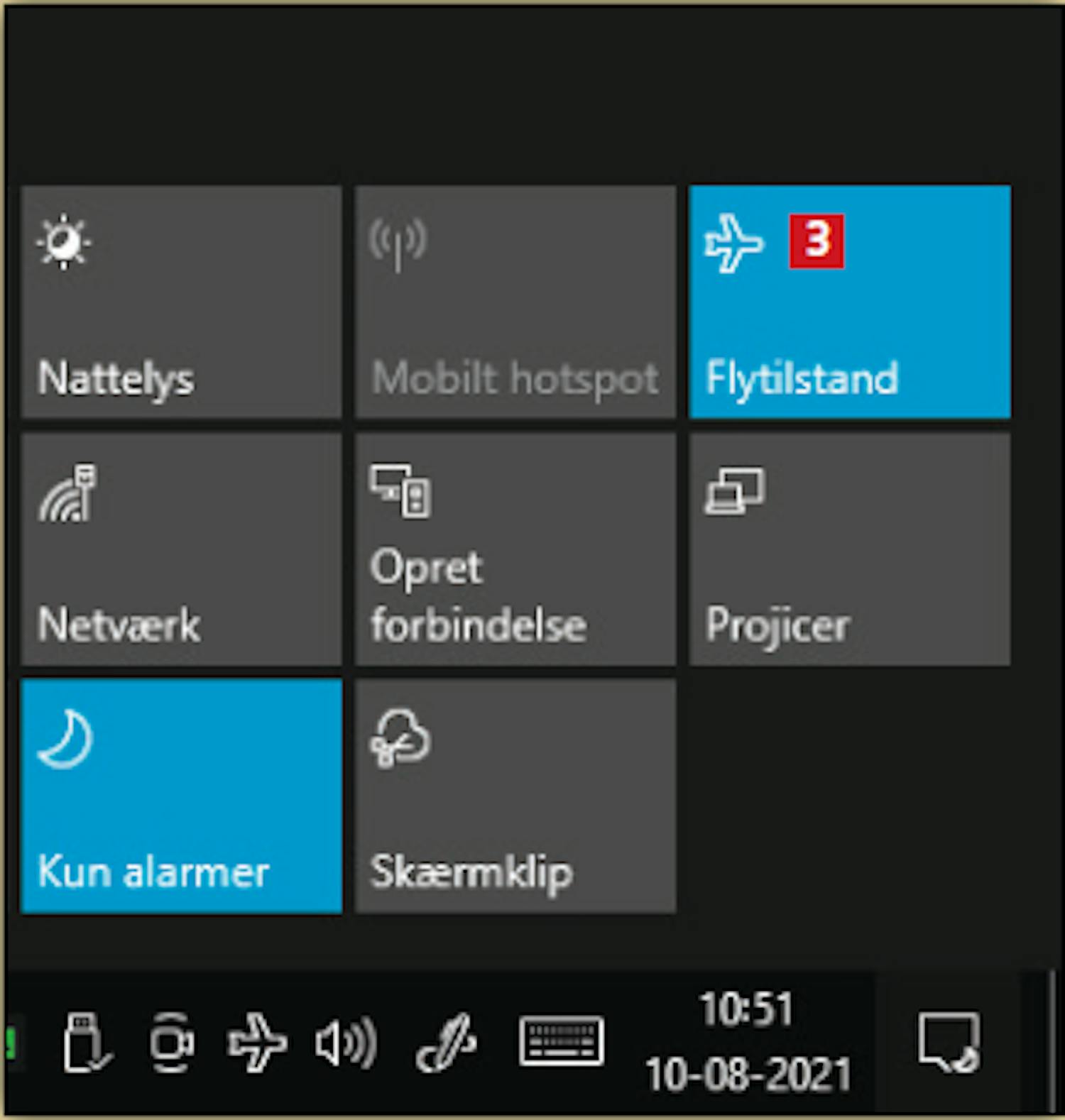Click the airplane mode network tray icon
This screenshot has width=1065, height=1120.
pyautogui.click(x=257, y=1043)
